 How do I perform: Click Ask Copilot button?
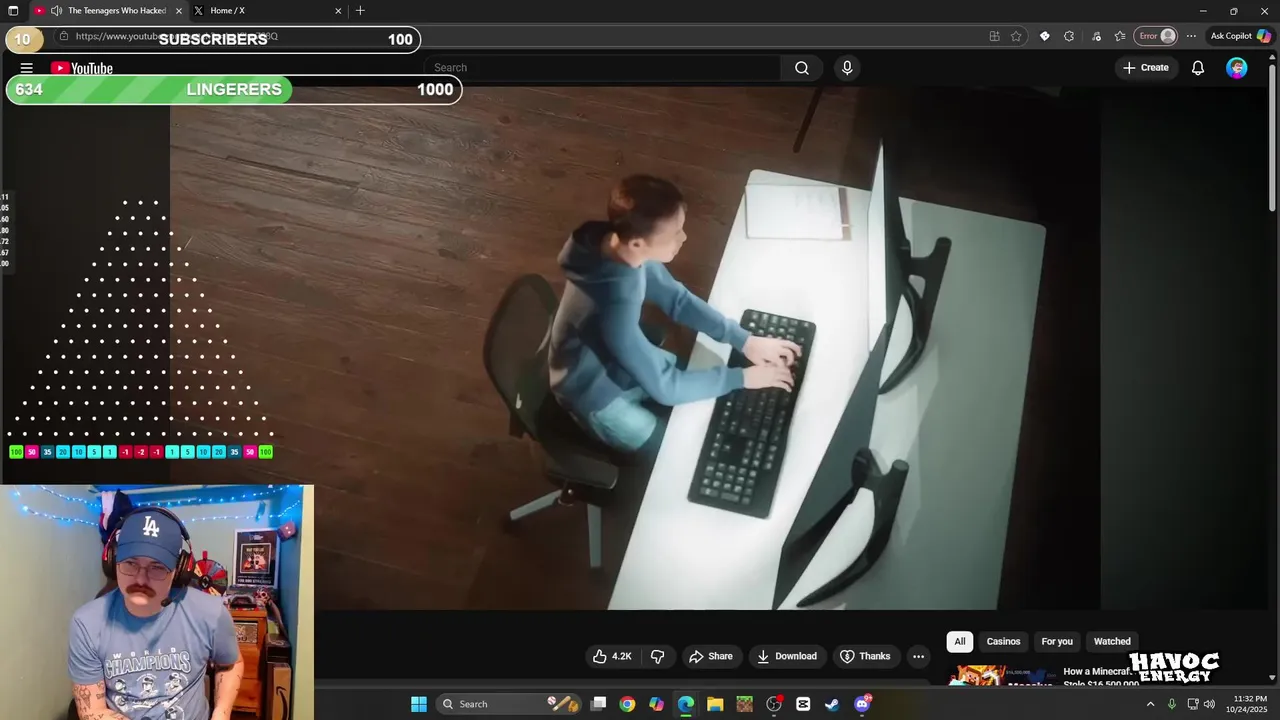click(1240, 36)
